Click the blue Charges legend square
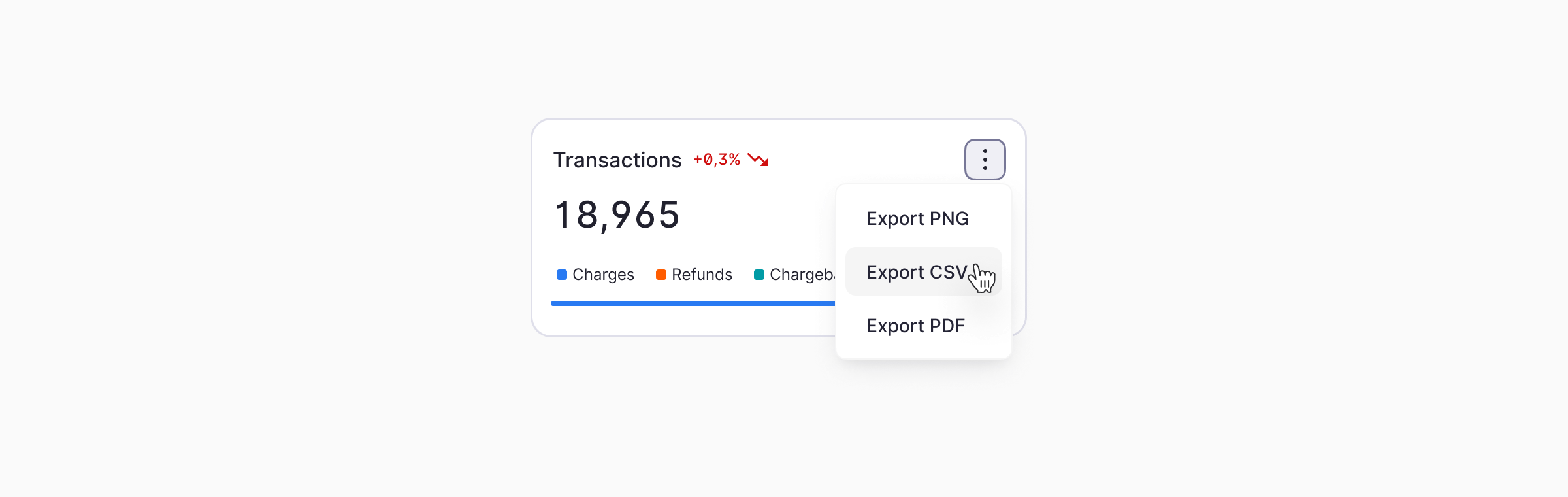Image resolution: width=1568 pixels, height=497 pixels. pos(561,275)
